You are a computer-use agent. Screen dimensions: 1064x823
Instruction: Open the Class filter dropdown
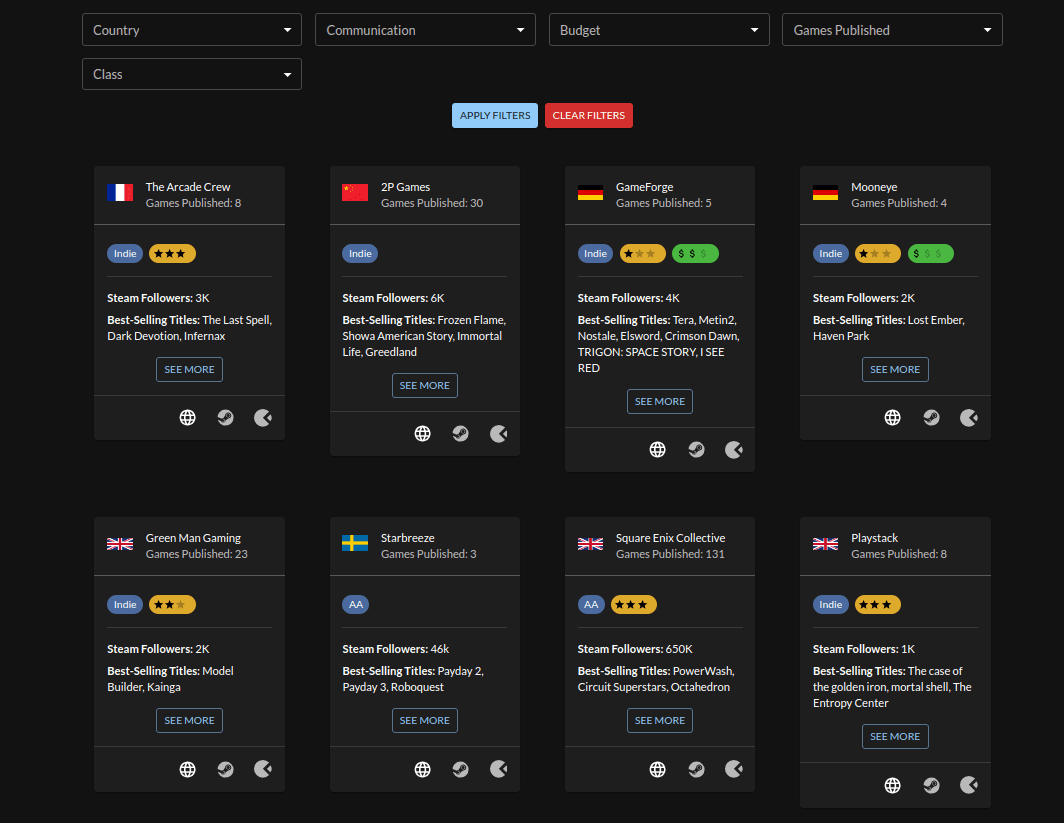192,74
